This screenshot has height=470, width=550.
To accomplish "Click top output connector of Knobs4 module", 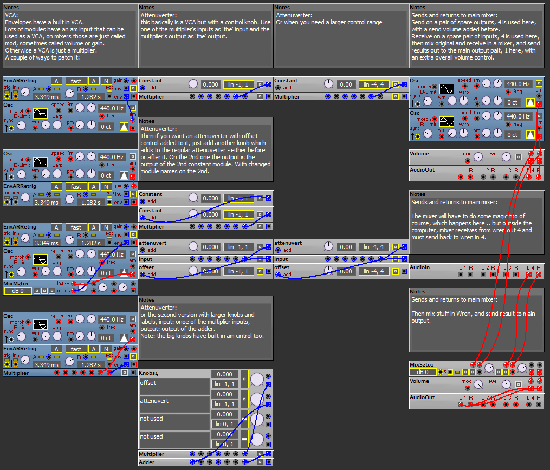I will (x=268, y=385).
